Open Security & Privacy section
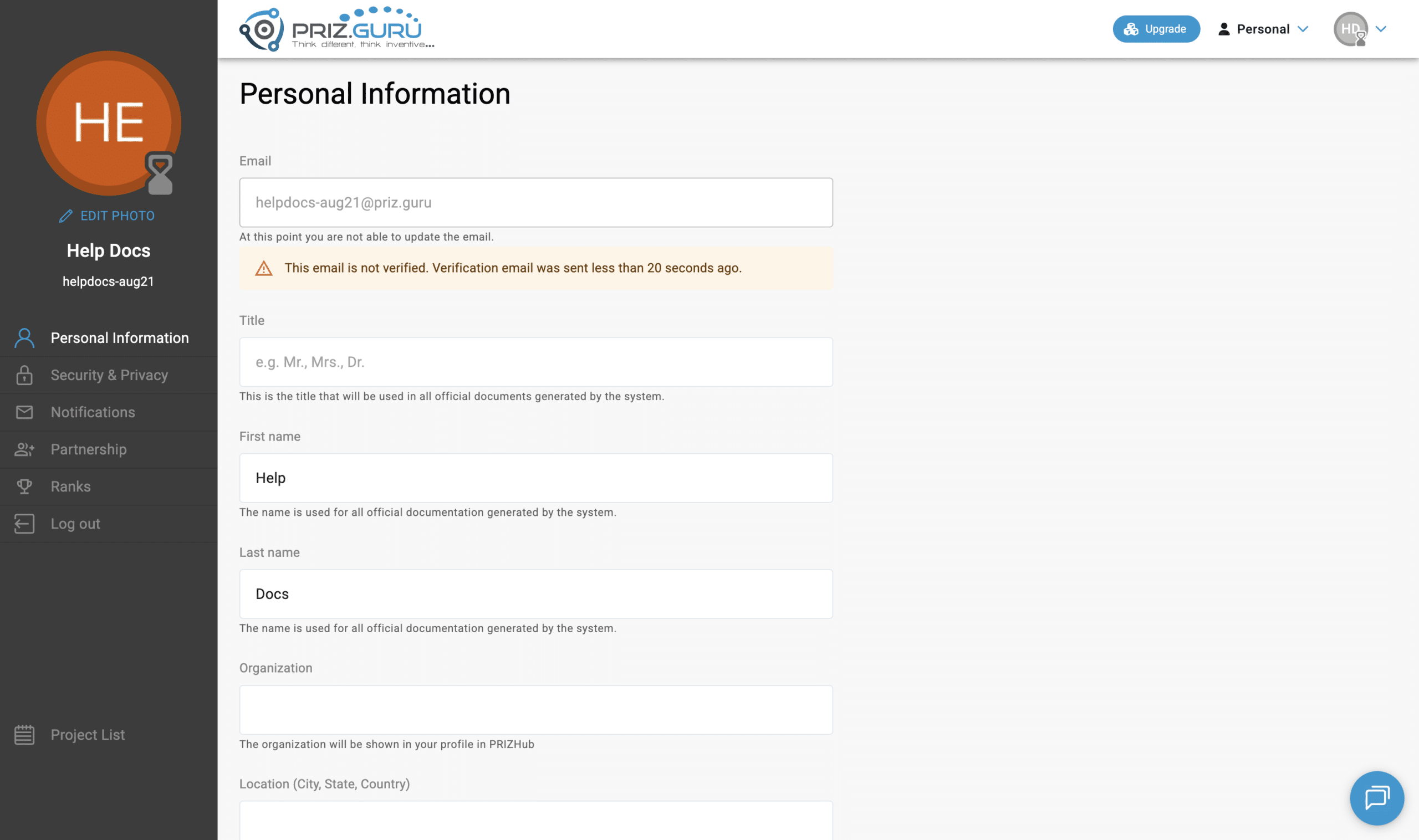 pos(109,375)
